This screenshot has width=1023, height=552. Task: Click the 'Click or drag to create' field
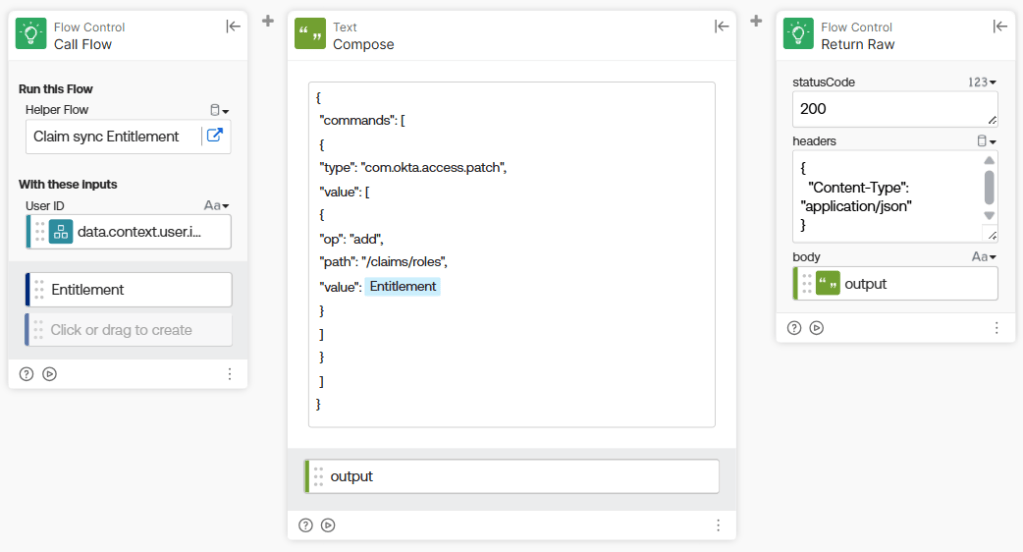pos(129,330)
